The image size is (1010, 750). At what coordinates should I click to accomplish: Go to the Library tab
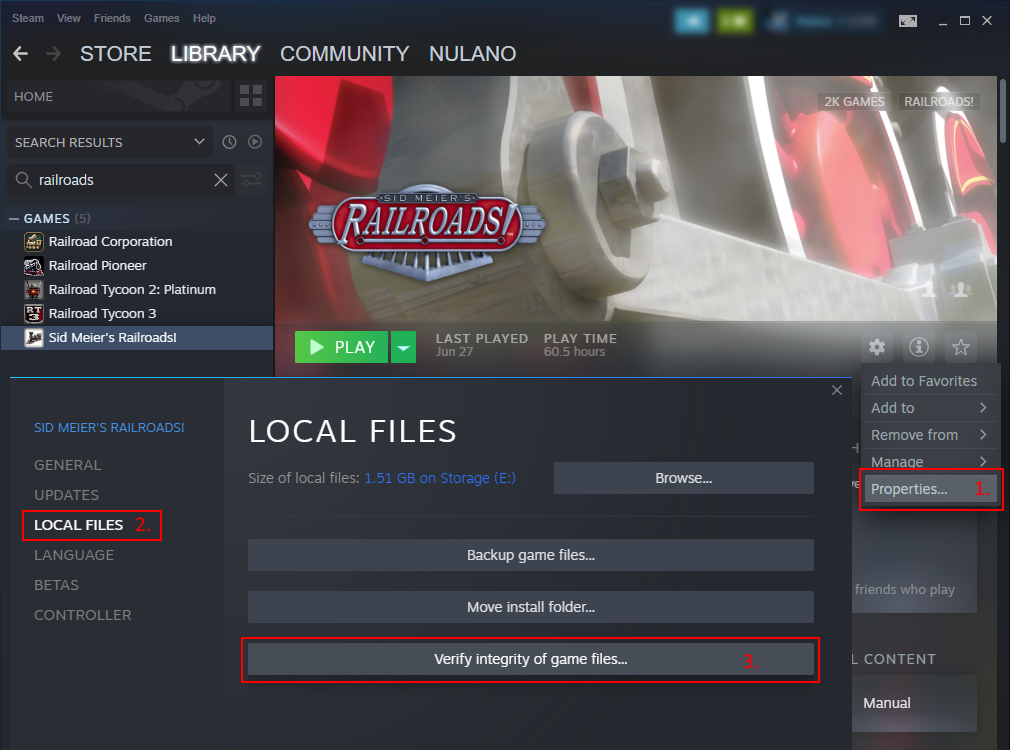[x=215, y=53]
